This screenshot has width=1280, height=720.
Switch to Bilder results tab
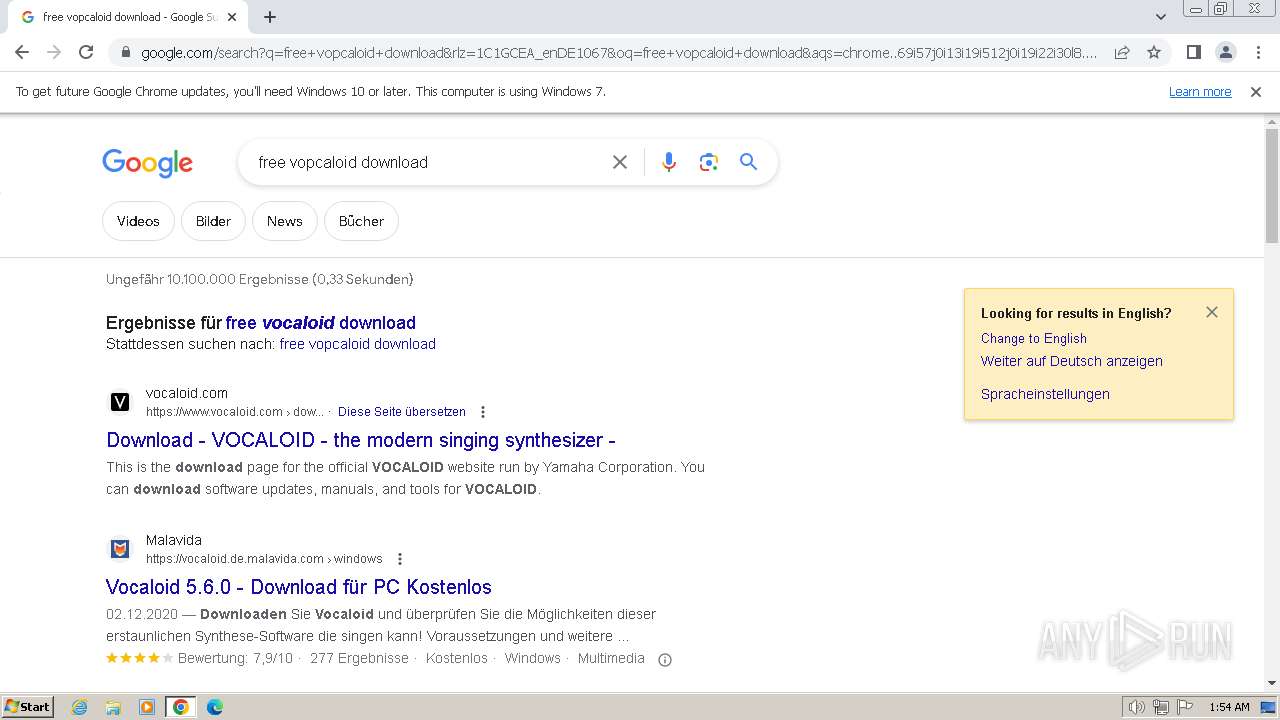tap(213, 221)
